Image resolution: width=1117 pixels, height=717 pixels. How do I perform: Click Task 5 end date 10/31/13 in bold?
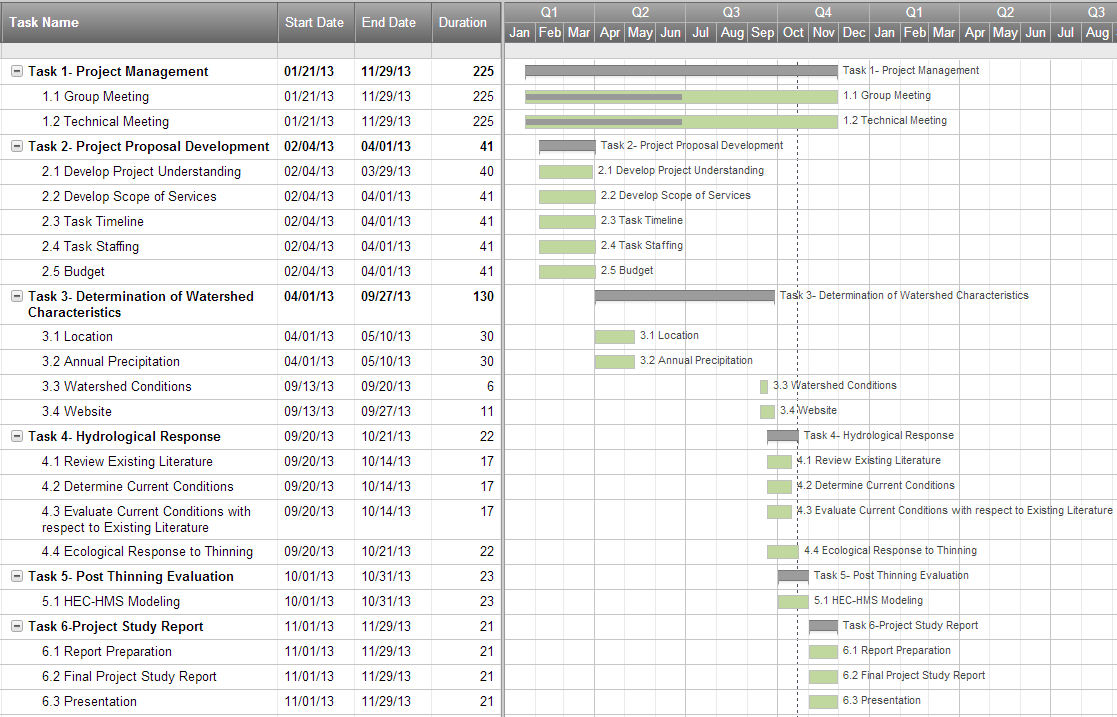385,576
